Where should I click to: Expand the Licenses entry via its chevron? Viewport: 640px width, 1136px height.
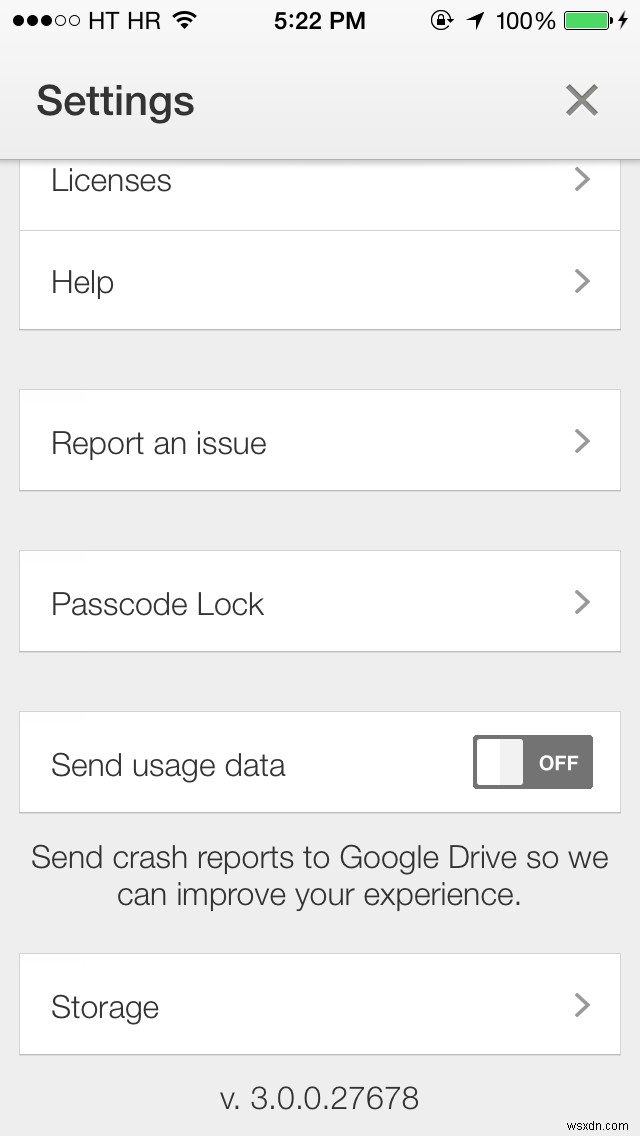pos(581,180)
